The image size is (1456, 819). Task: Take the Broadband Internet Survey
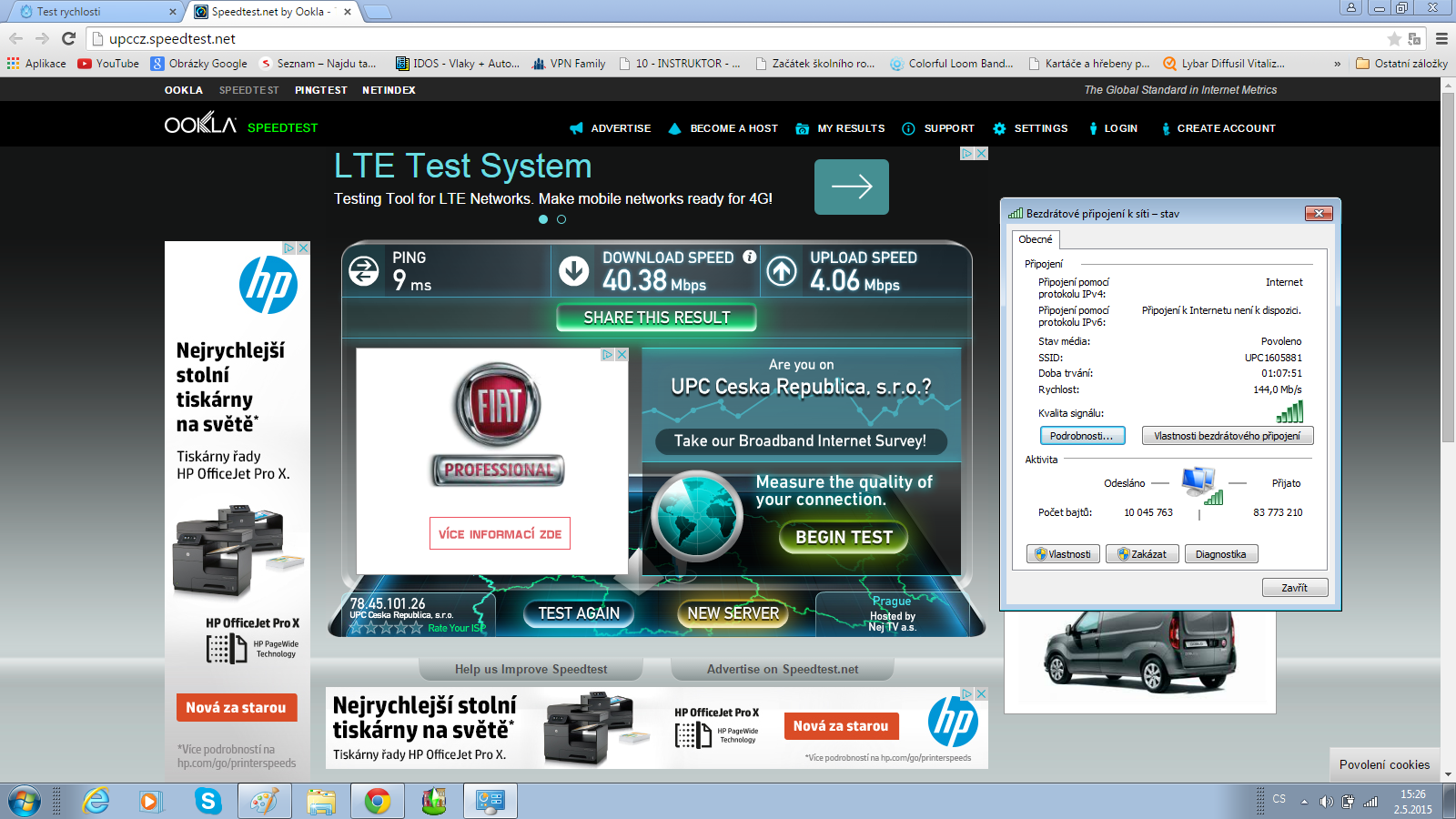click(x=801, y=441)
